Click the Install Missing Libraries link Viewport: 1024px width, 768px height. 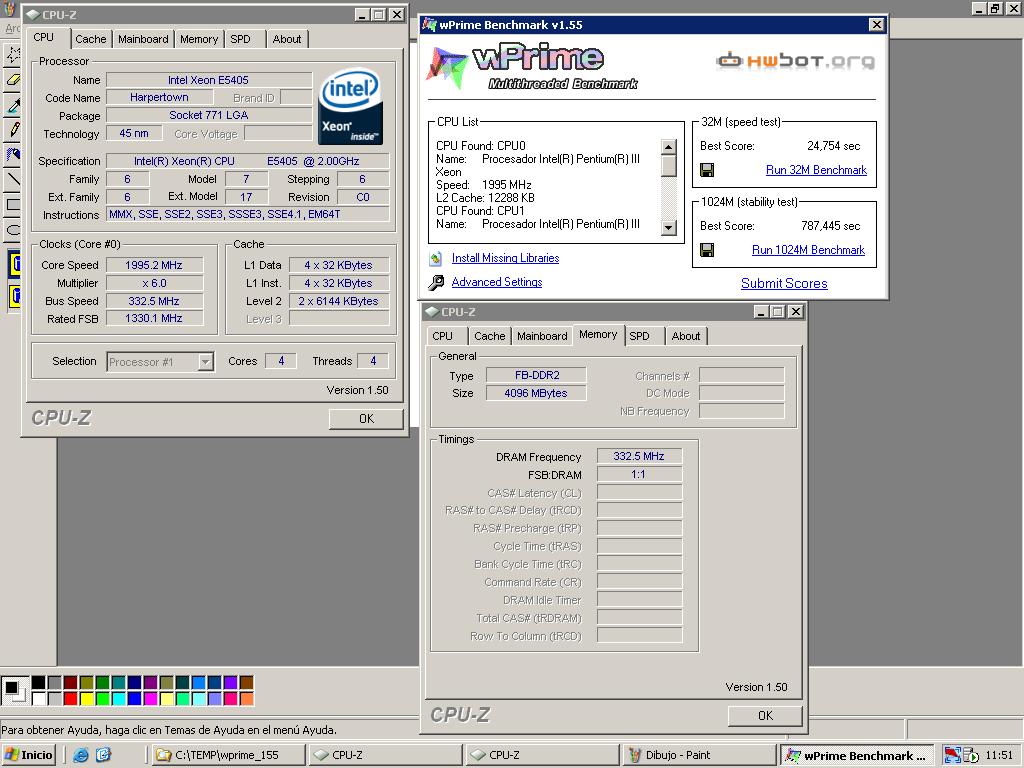[505, 258]
